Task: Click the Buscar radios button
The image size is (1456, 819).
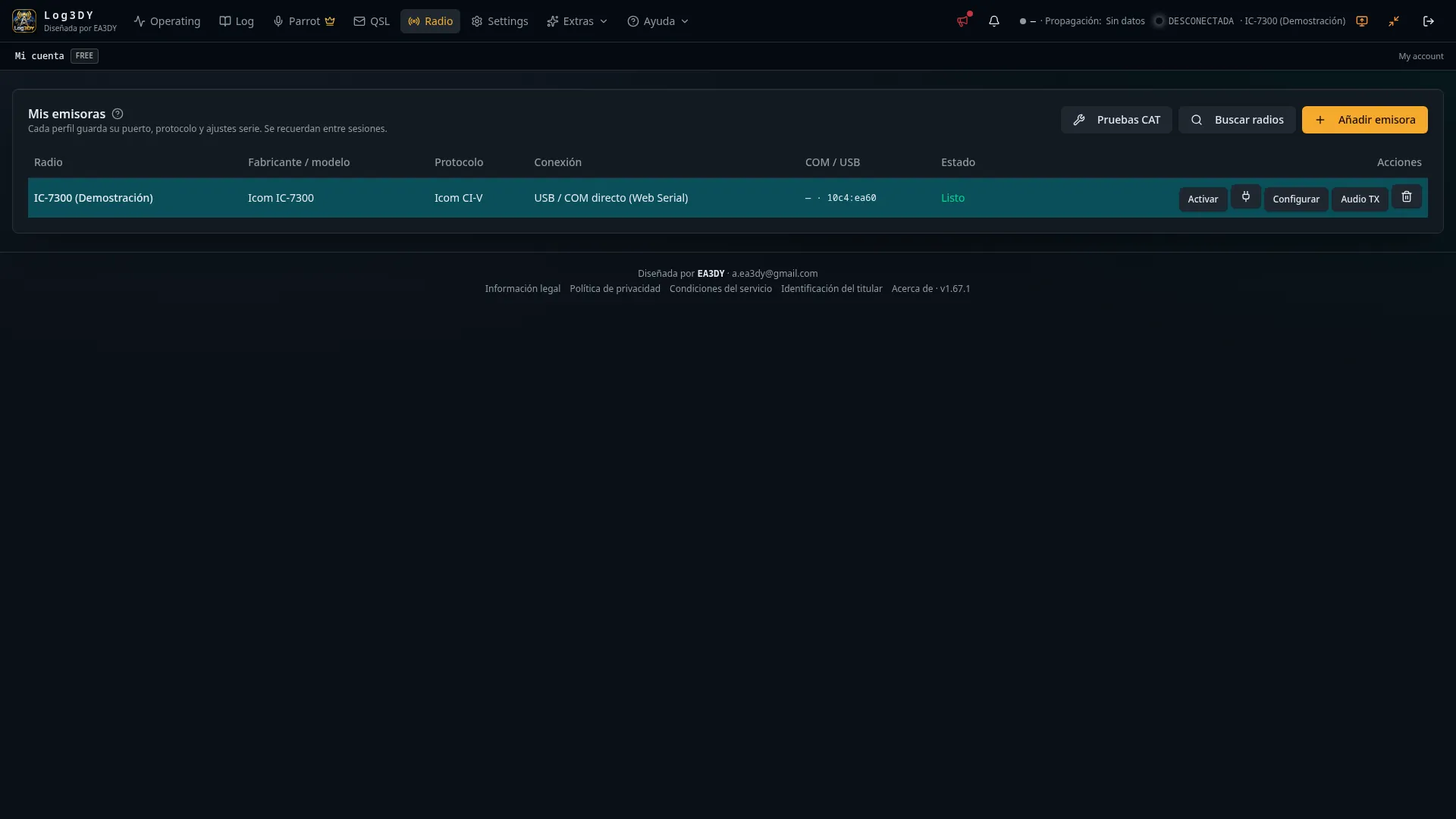Action: pos(1237,120)
